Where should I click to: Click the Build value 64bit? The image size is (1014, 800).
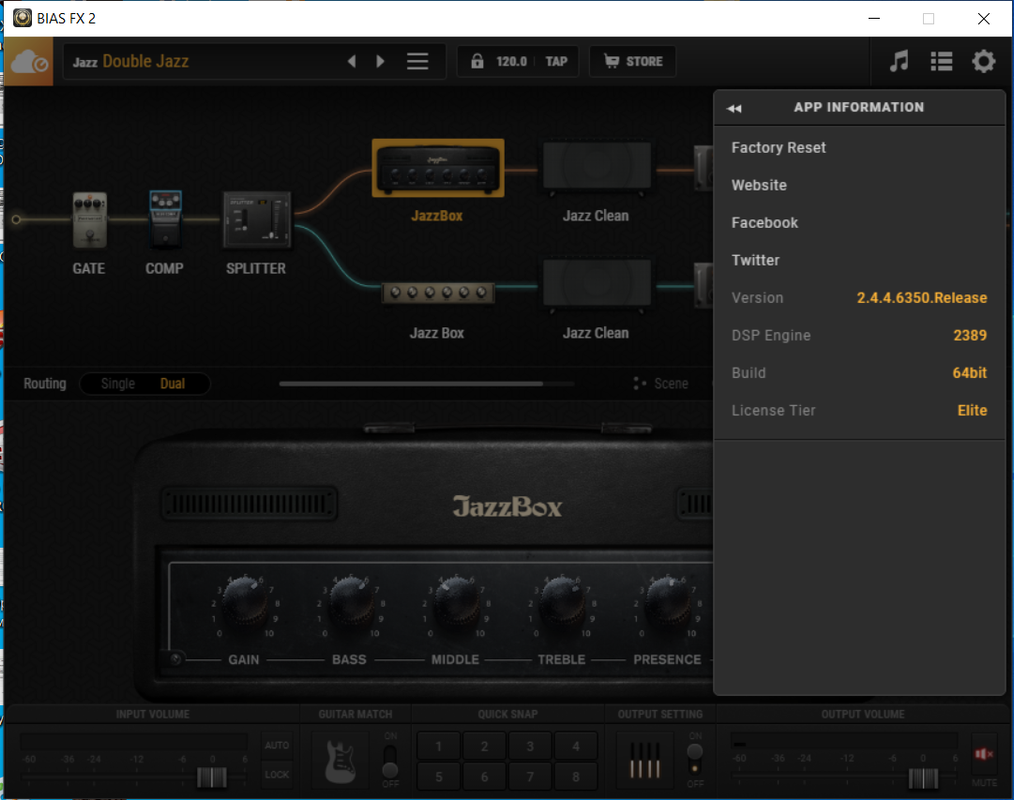click(x=969, y=373)
